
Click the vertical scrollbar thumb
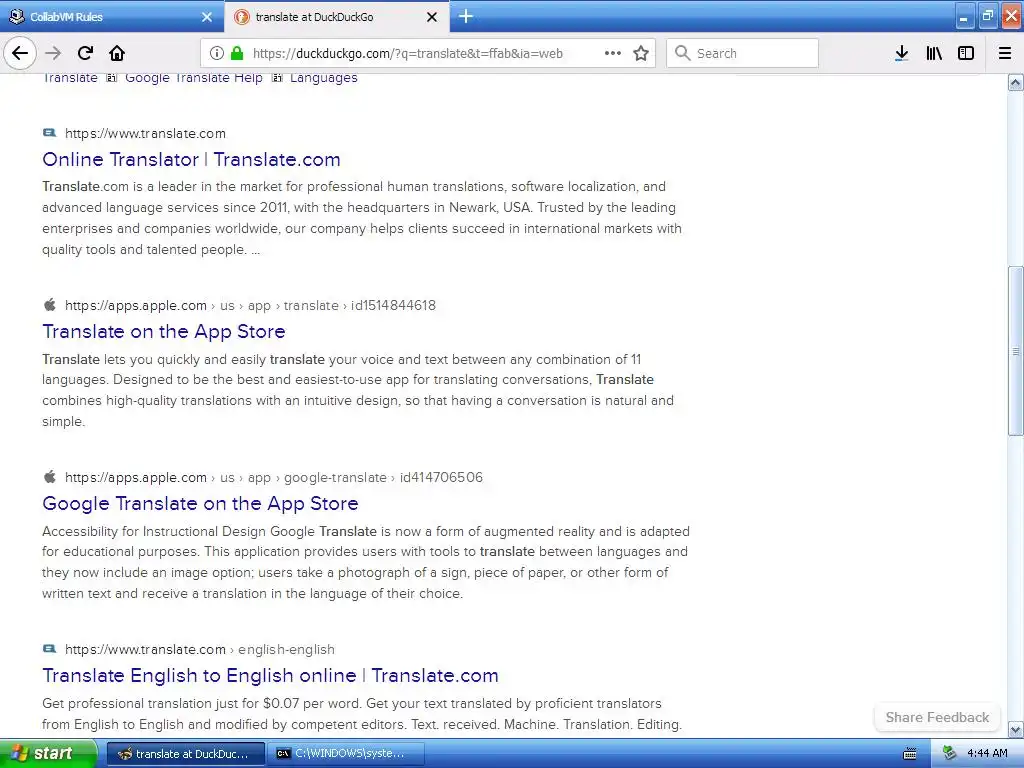click(1016, 351)
